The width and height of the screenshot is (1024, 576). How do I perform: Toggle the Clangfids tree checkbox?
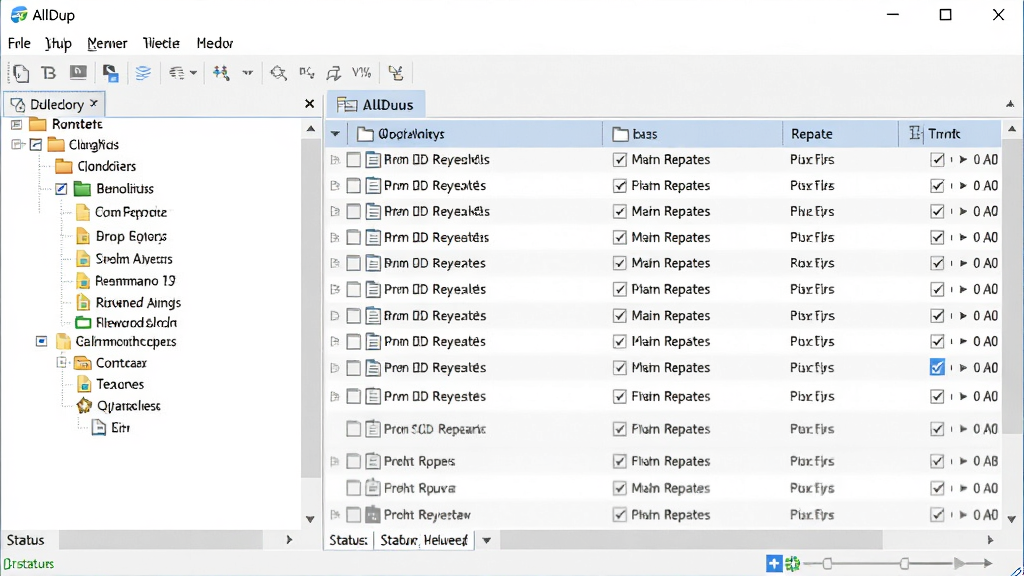(x=36, y=144)
